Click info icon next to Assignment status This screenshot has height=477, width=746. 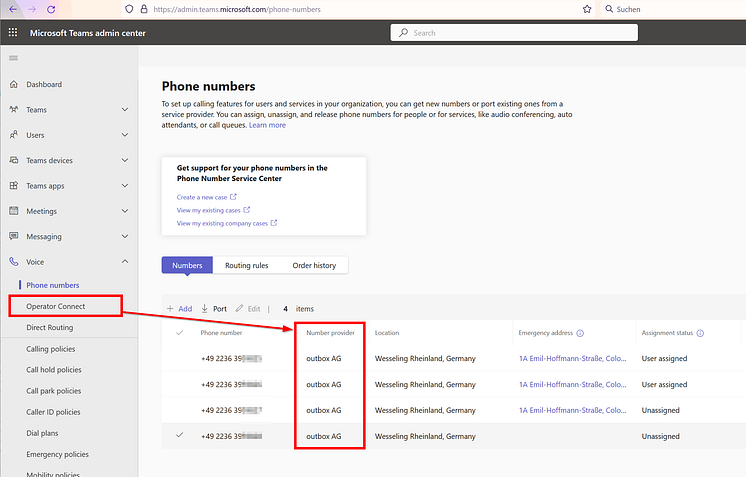(x=700, y=333)
